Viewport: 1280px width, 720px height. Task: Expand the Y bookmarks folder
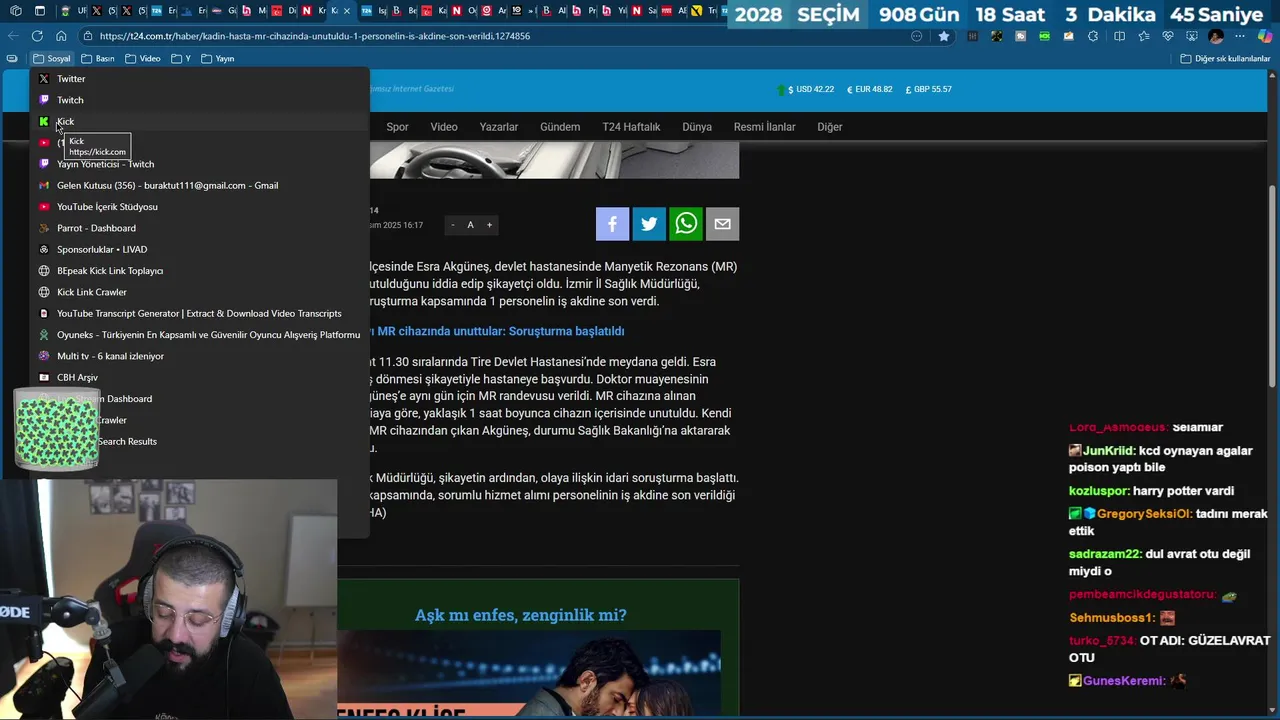[x=181, y=58]
